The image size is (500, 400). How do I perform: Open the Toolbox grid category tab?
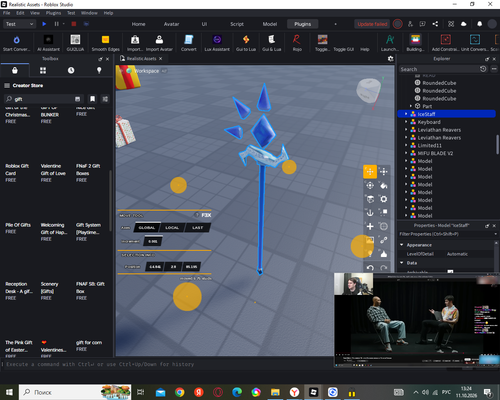(43, 70)
